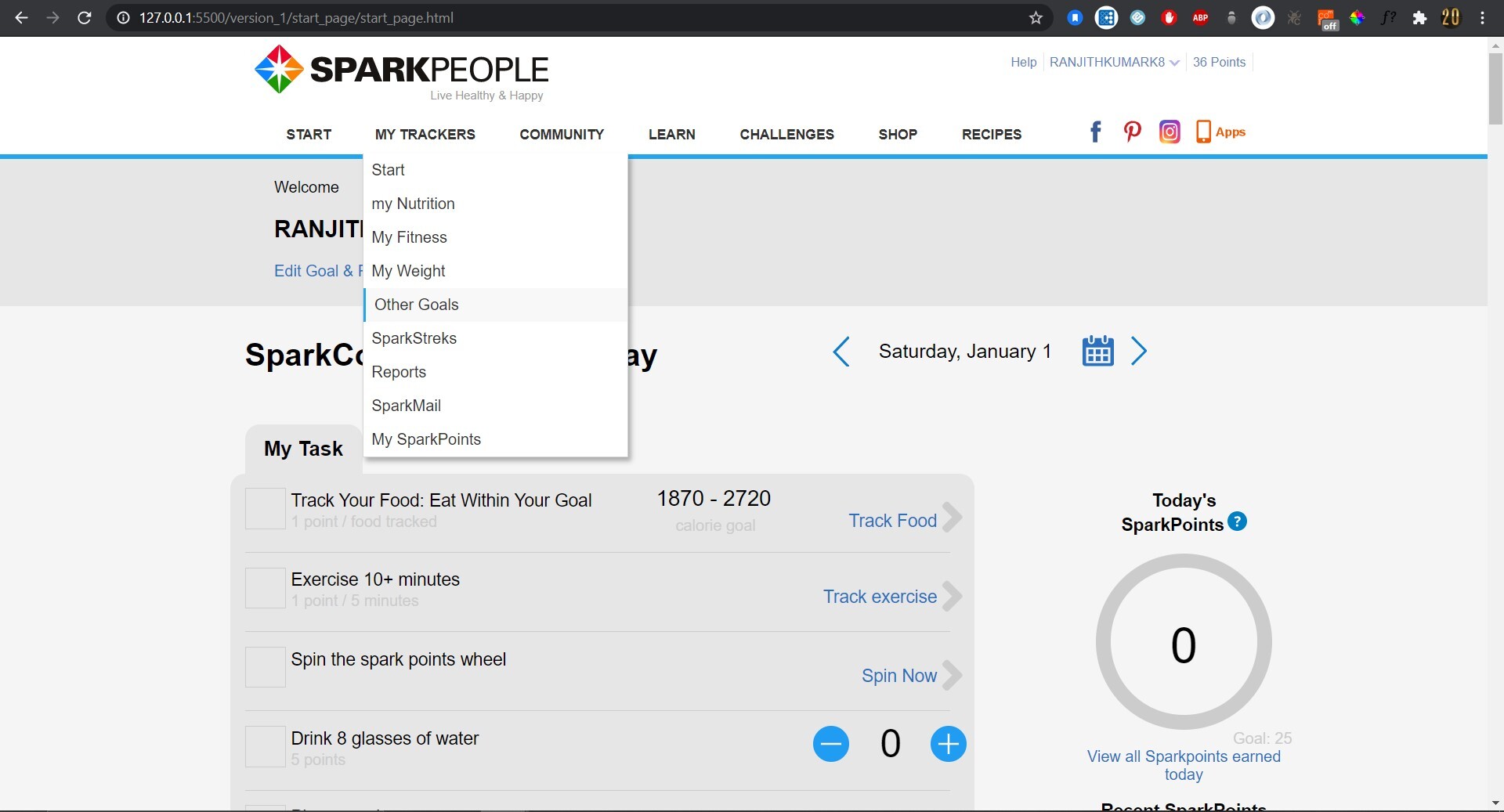Open the CHALLENGES navigation item
This screenshot has width=1504, height=812.
pos(786,135)
